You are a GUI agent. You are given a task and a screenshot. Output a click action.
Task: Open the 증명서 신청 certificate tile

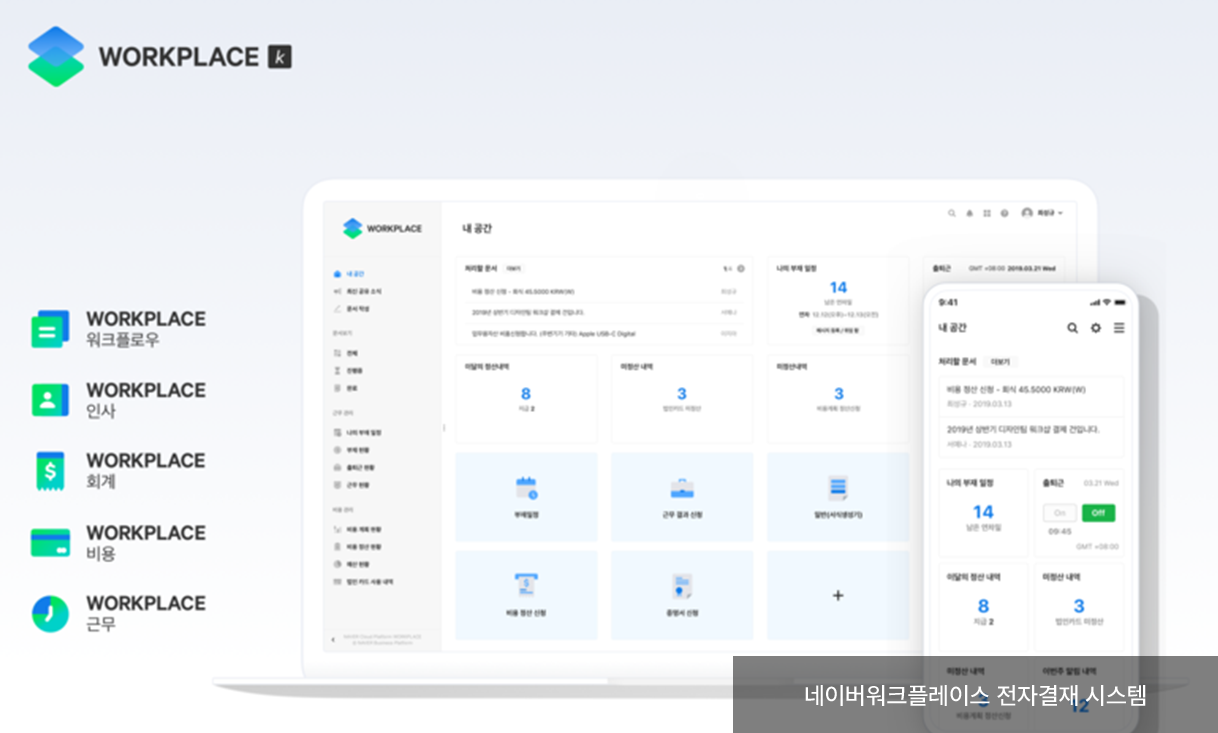(x=682, y=595)
